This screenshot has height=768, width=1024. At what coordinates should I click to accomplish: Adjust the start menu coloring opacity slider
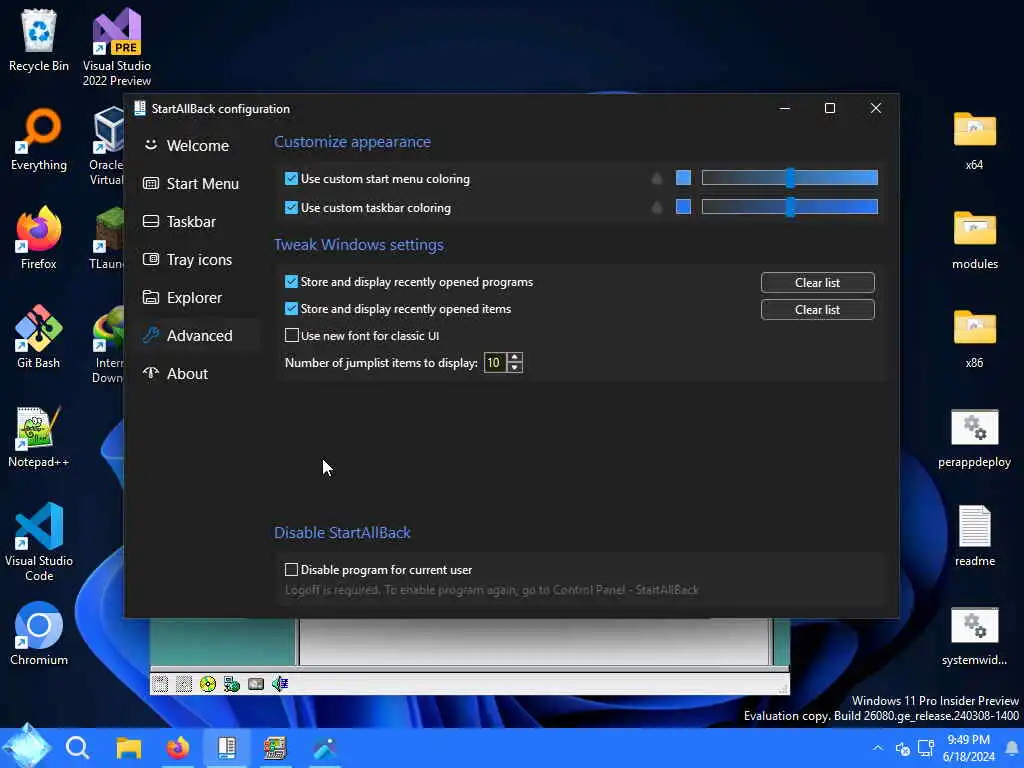[790, 178]
